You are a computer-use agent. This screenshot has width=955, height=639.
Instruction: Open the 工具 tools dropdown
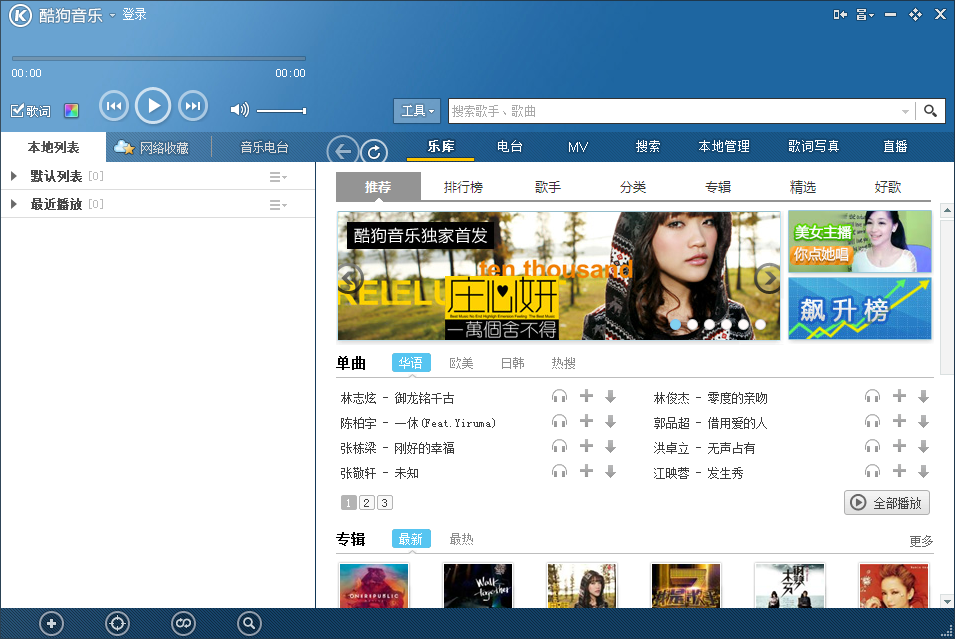point(417,111)
